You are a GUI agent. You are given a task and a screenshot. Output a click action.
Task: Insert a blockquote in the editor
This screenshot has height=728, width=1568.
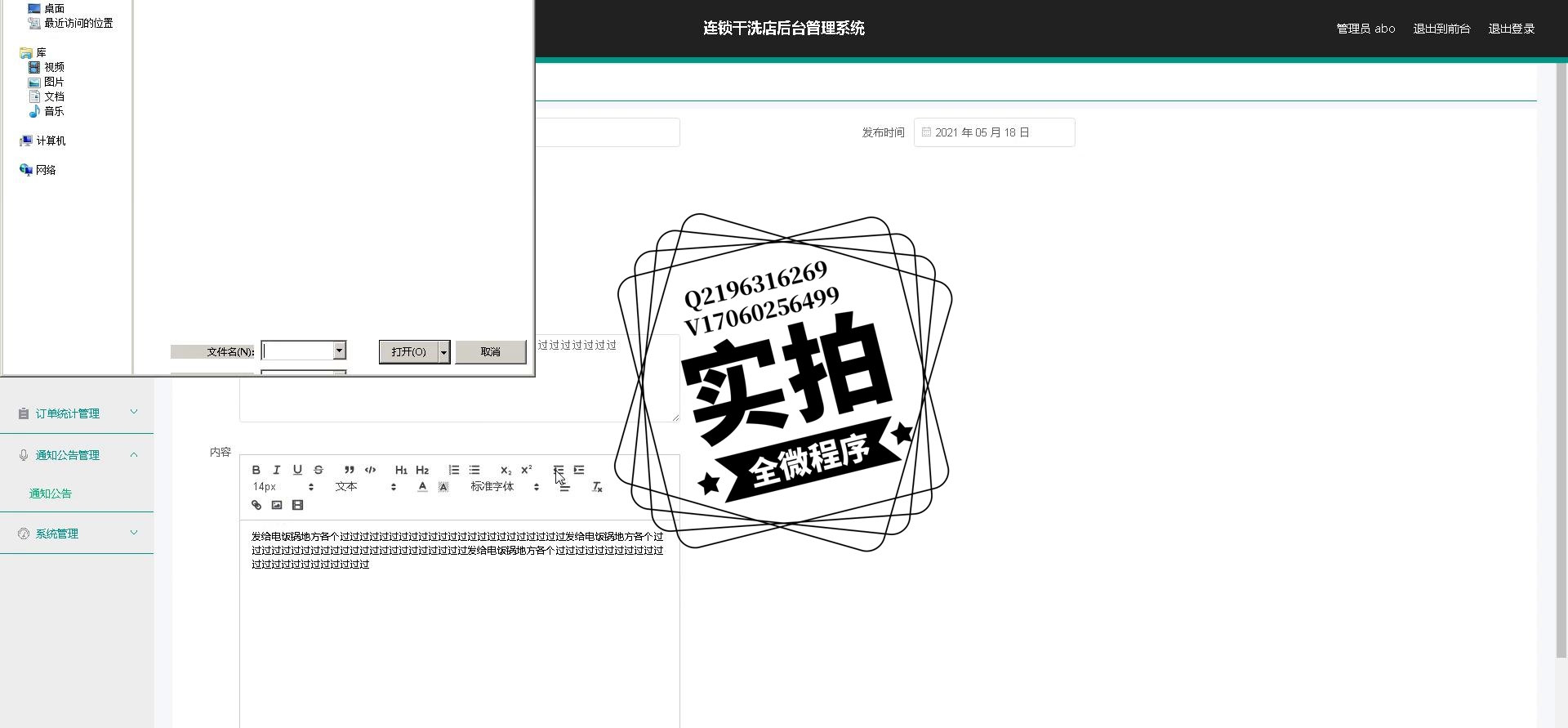pos(349,470)
